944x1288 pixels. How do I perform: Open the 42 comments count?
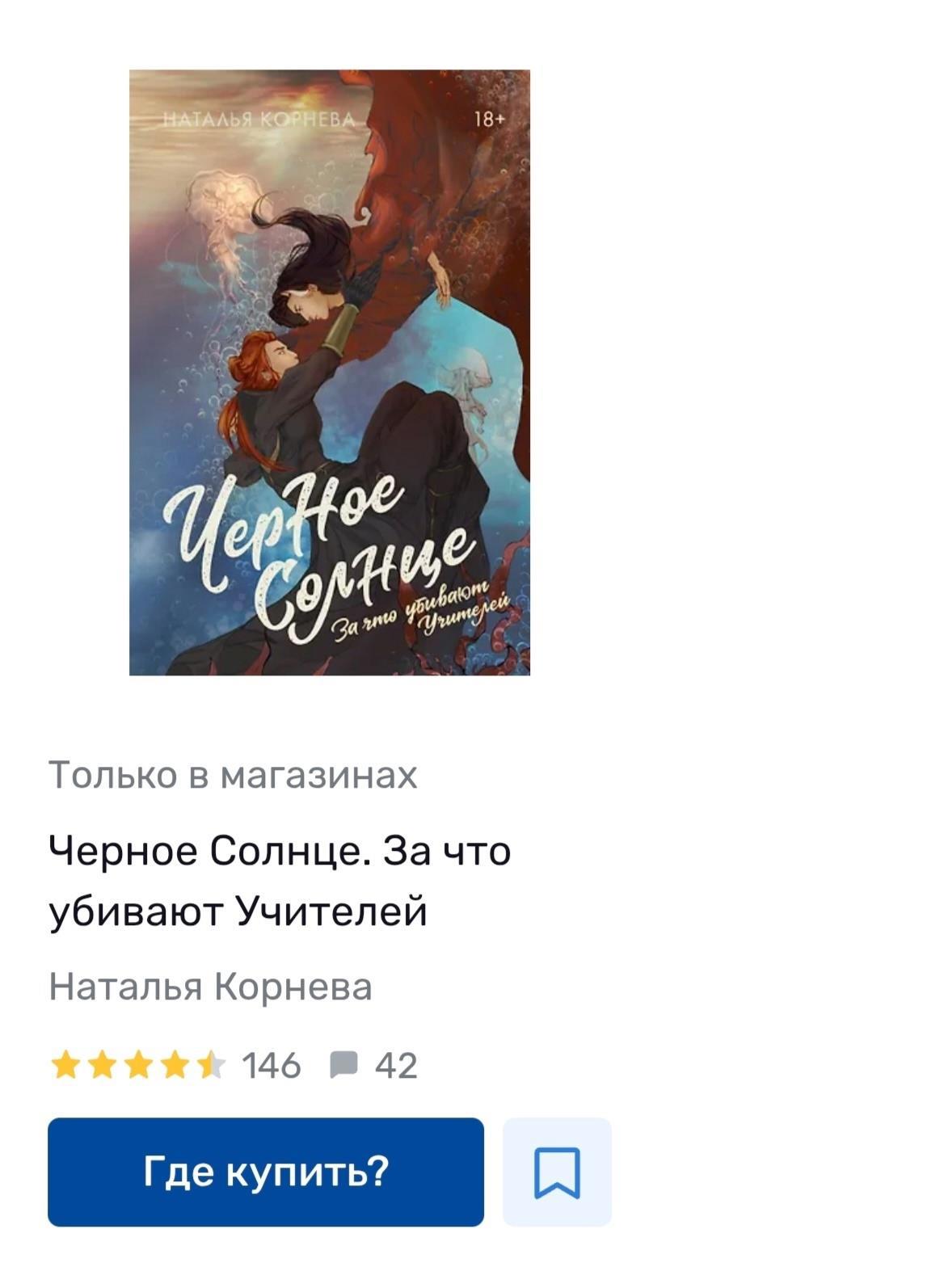point(396,1065)
